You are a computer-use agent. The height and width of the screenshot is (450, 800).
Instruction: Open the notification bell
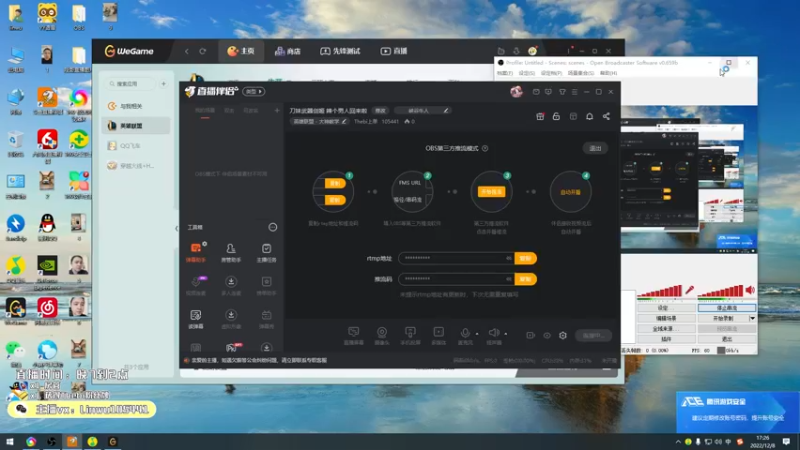(589, 116)
